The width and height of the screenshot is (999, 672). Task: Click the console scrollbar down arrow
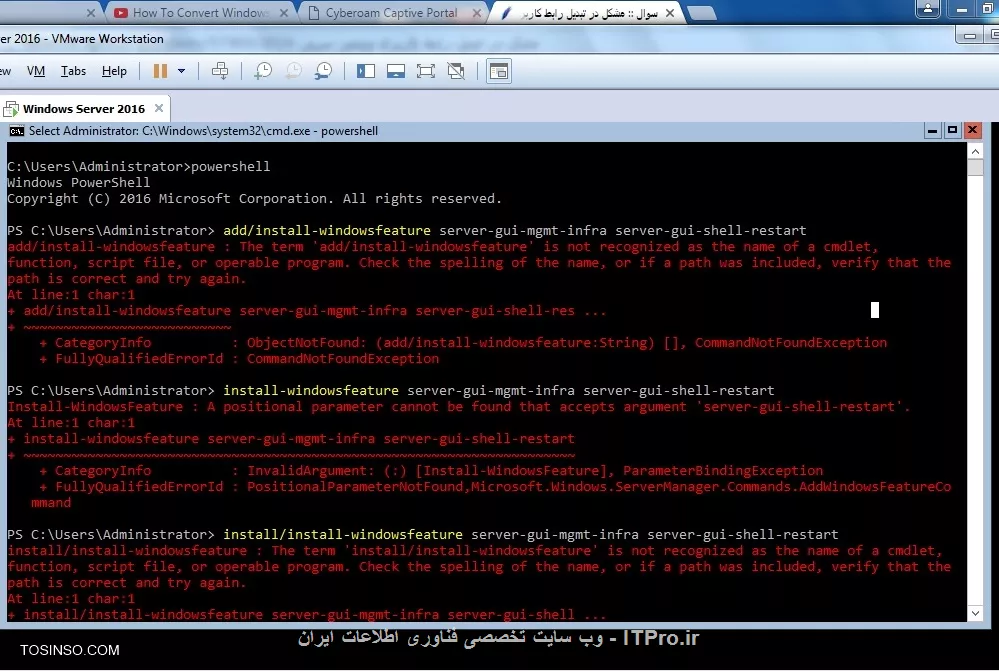click(975, 613)
